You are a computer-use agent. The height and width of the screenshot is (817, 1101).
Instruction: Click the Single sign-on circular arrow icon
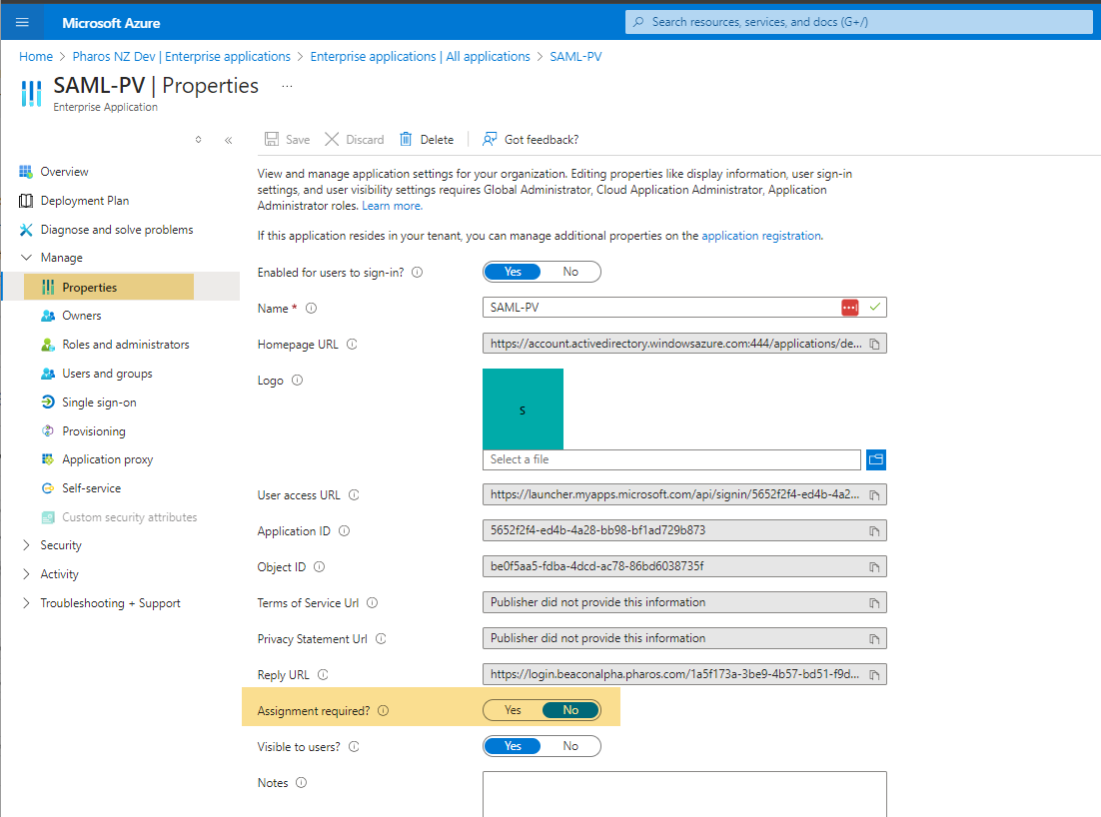pyautogui.click(x=48, y=402)
